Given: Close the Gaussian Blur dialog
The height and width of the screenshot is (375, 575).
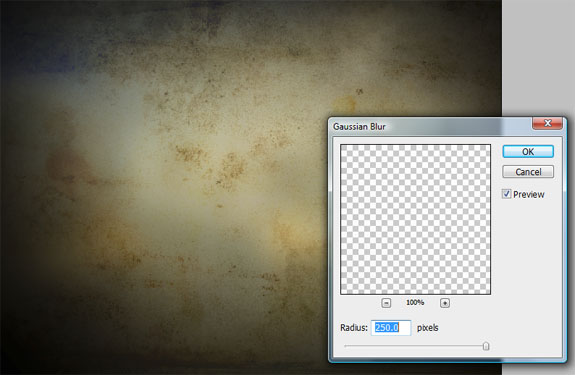Looking at the screenshot, I should (547, 123).
